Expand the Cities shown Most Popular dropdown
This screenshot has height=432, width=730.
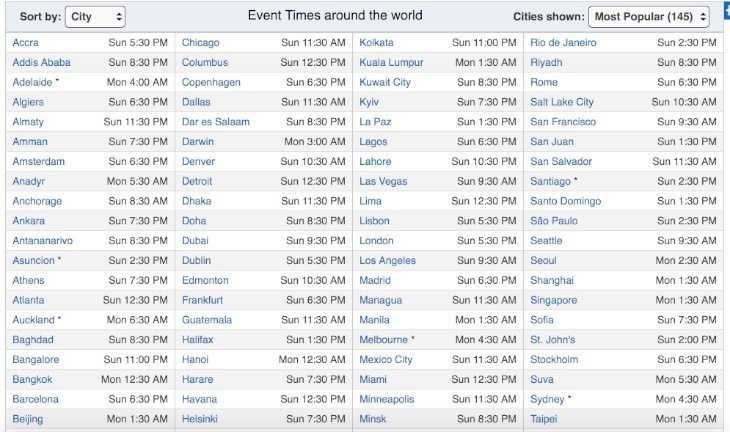pos(649,17)
